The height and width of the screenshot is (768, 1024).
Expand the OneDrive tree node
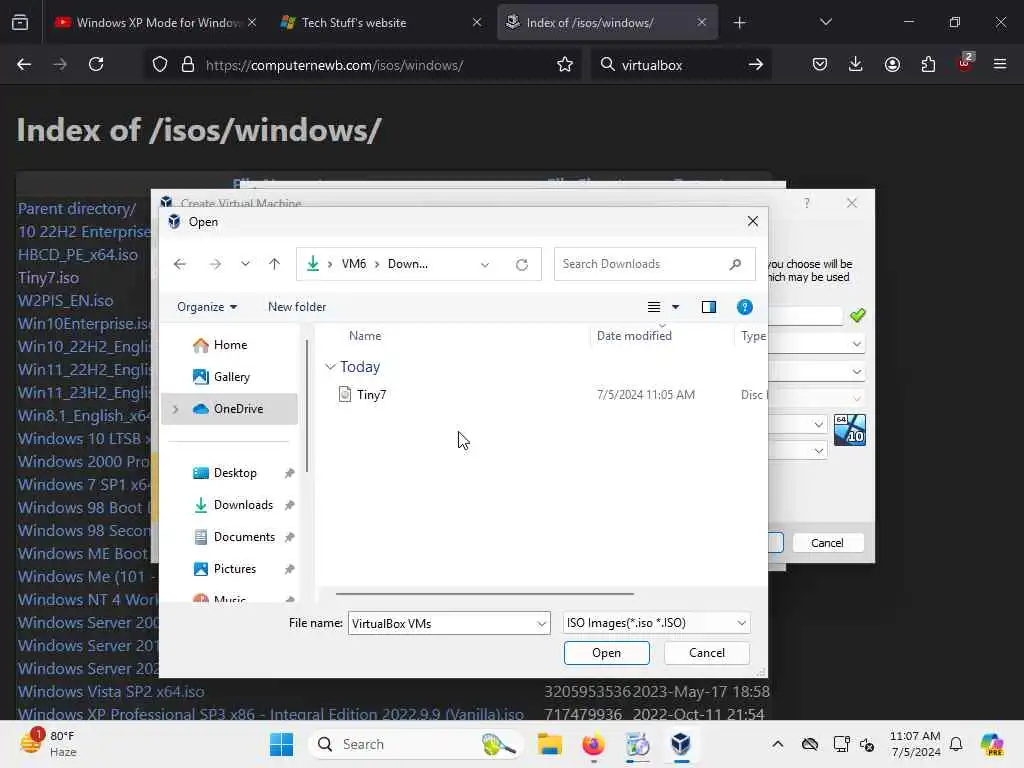point(175,409)
